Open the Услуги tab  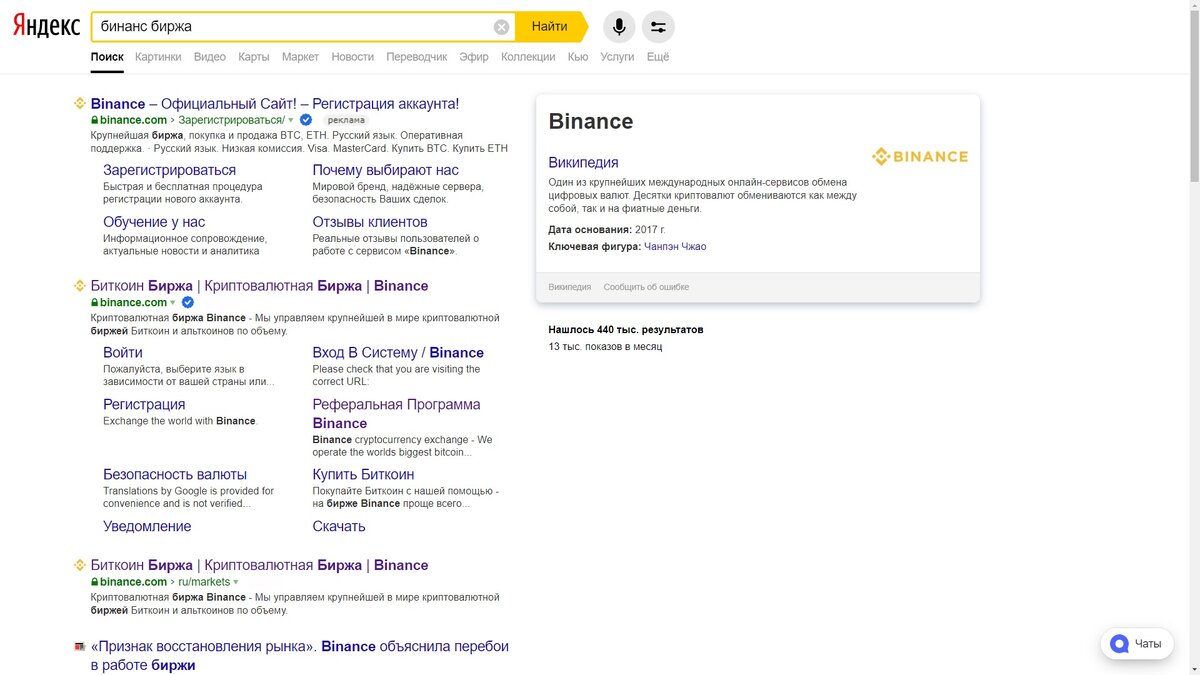(x=617, y=57)
